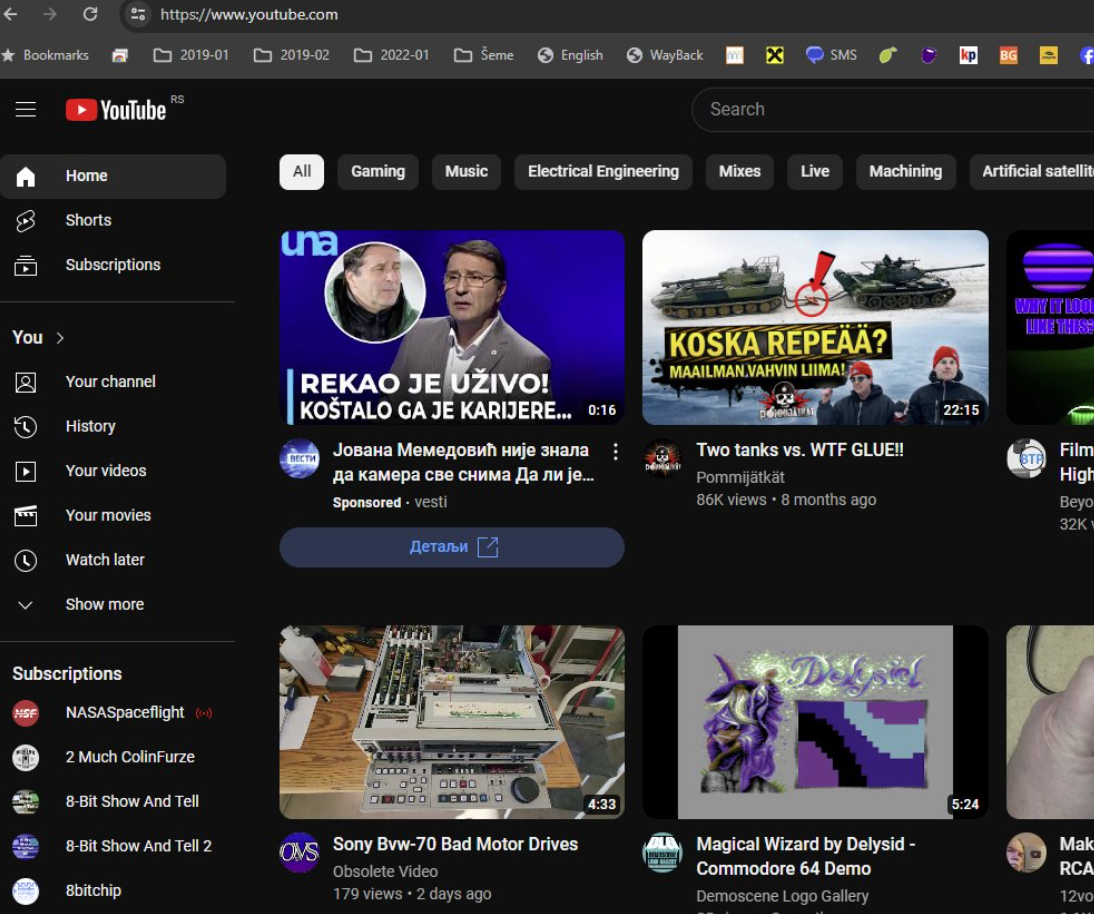The image size is (1094, 914).
Task: Click Obsolete Video channel name
Action: click(385, 871)
